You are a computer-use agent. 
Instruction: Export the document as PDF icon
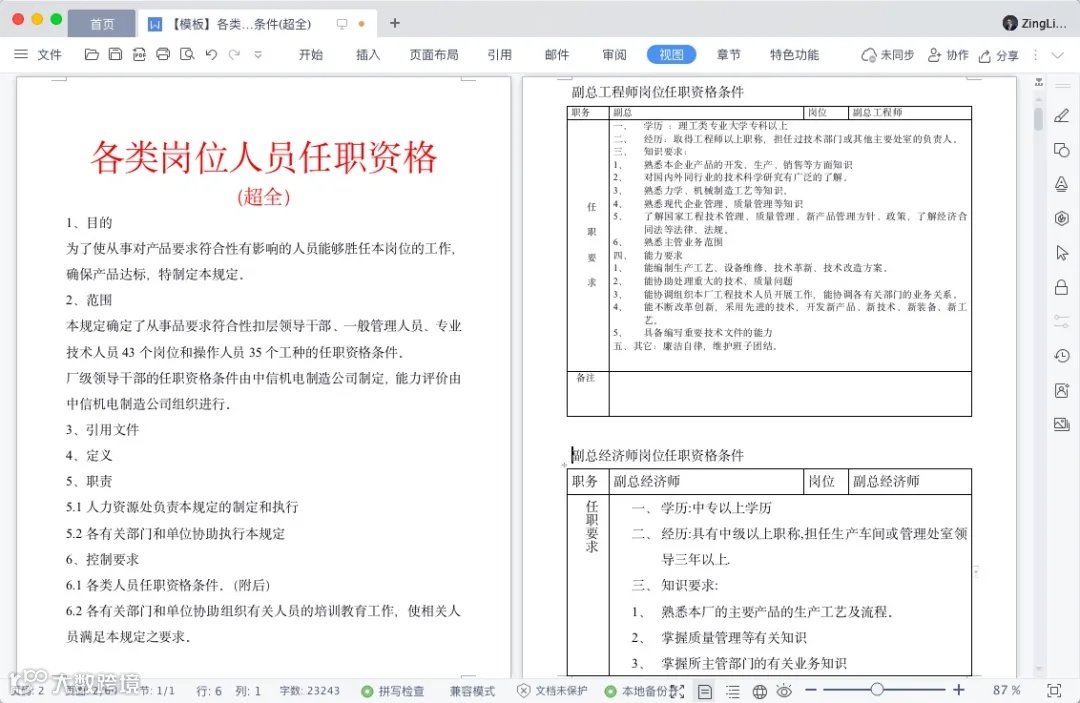pos(139,54)
